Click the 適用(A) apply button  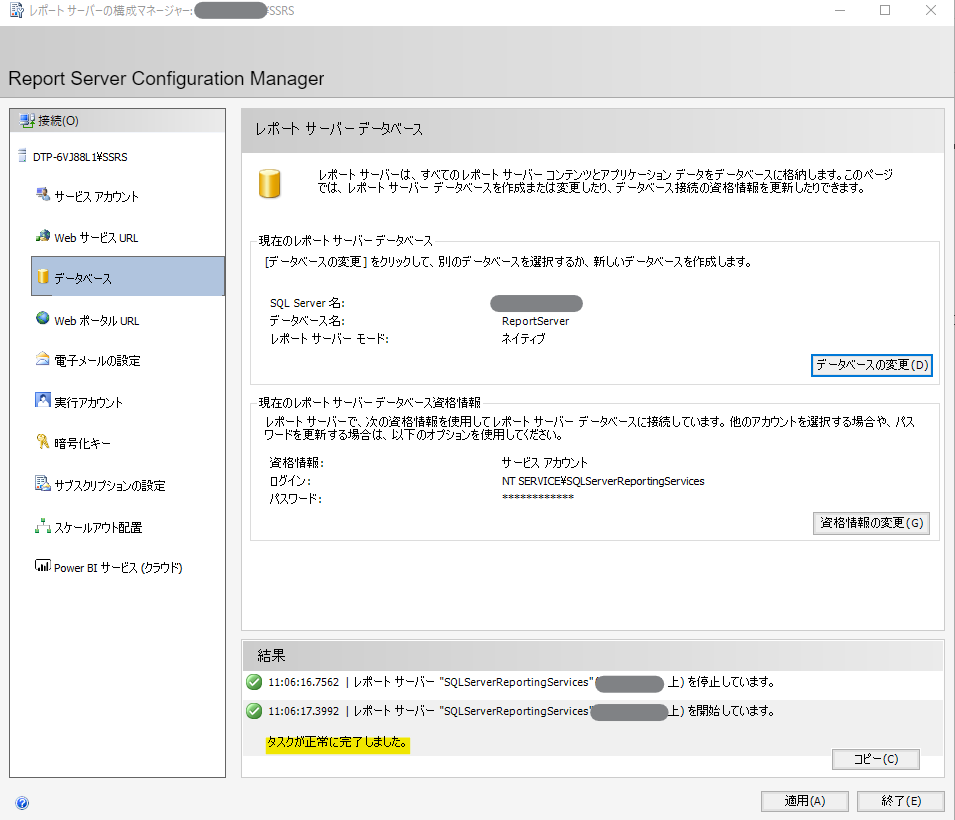[804, 801]
